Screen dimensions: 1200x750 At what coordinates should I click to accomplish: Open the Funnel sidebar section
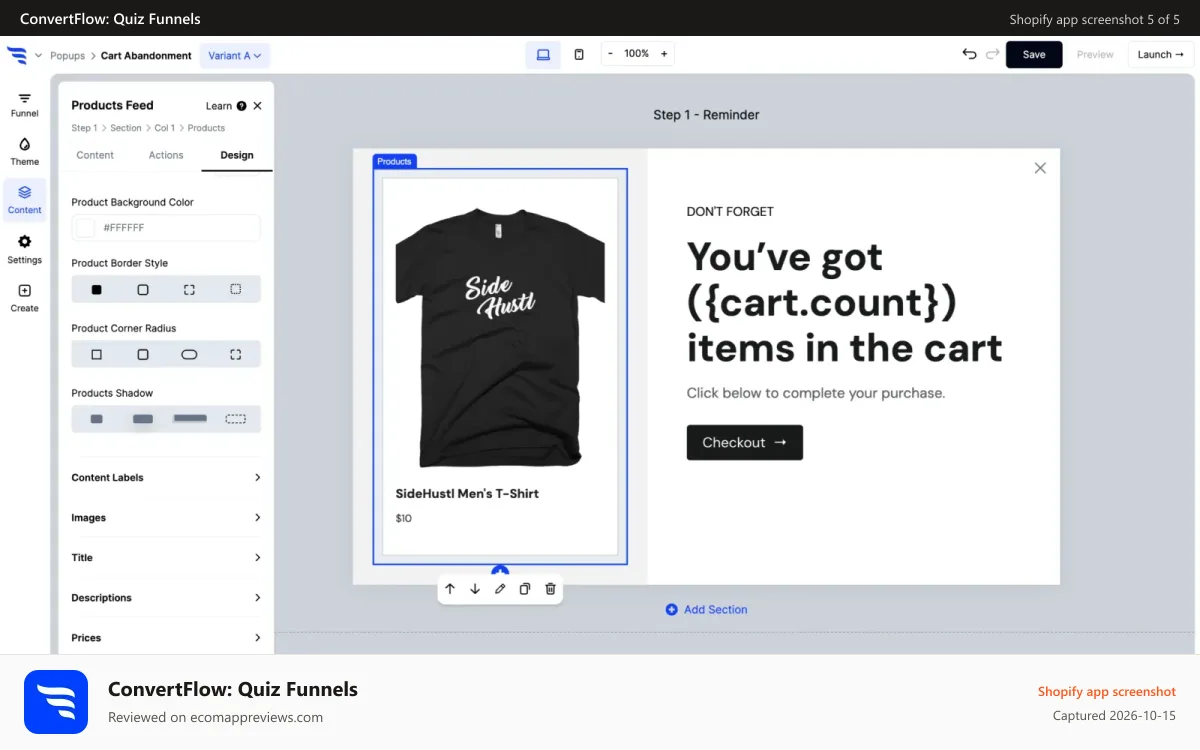24,105
